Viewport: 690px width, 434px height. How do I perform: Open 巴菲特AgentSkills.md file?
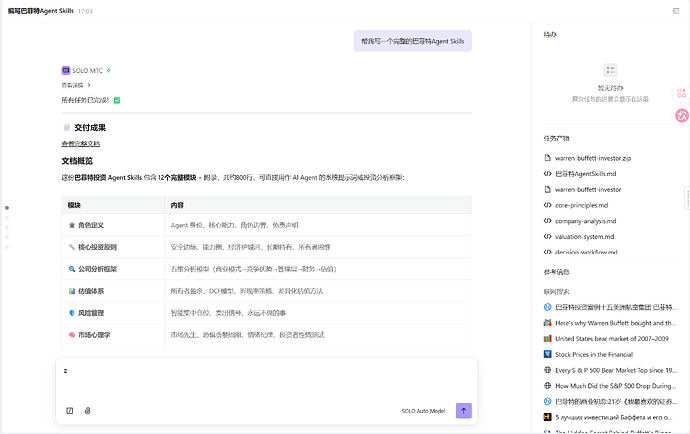(585, 174)
